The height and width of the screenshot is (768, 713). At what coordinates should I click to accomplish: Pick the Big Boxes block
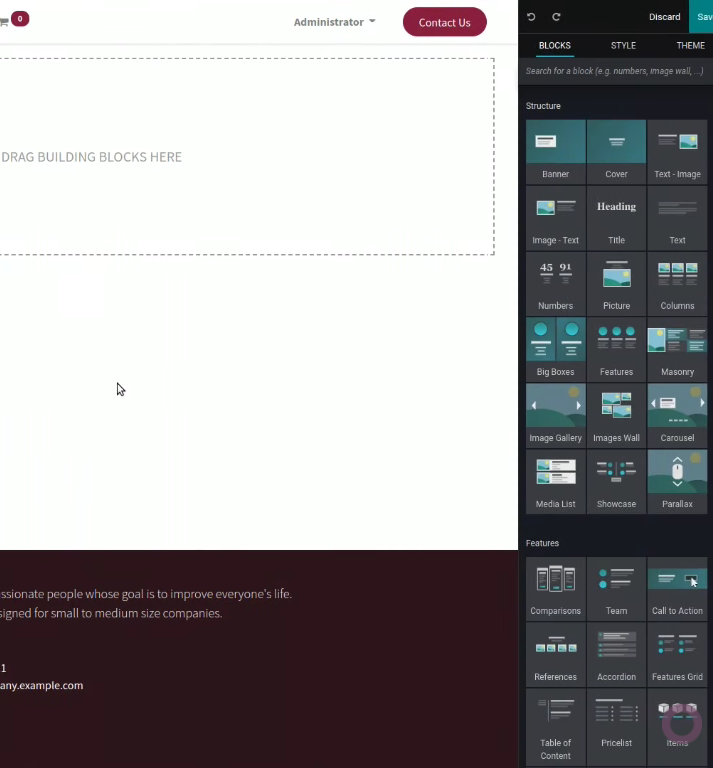(x=555, y=350)
